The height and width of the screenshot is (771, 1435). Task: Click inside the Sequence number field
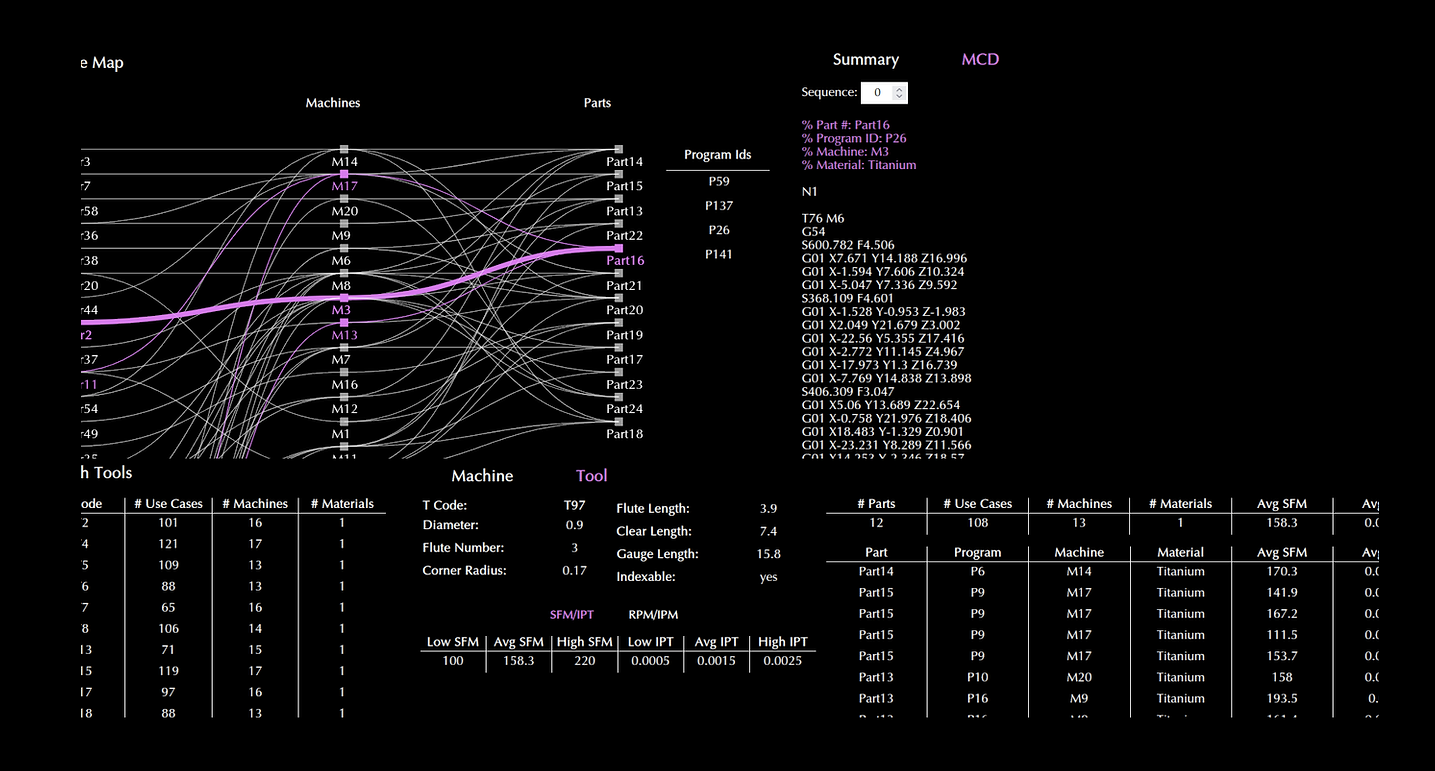(x=876, y=92)
